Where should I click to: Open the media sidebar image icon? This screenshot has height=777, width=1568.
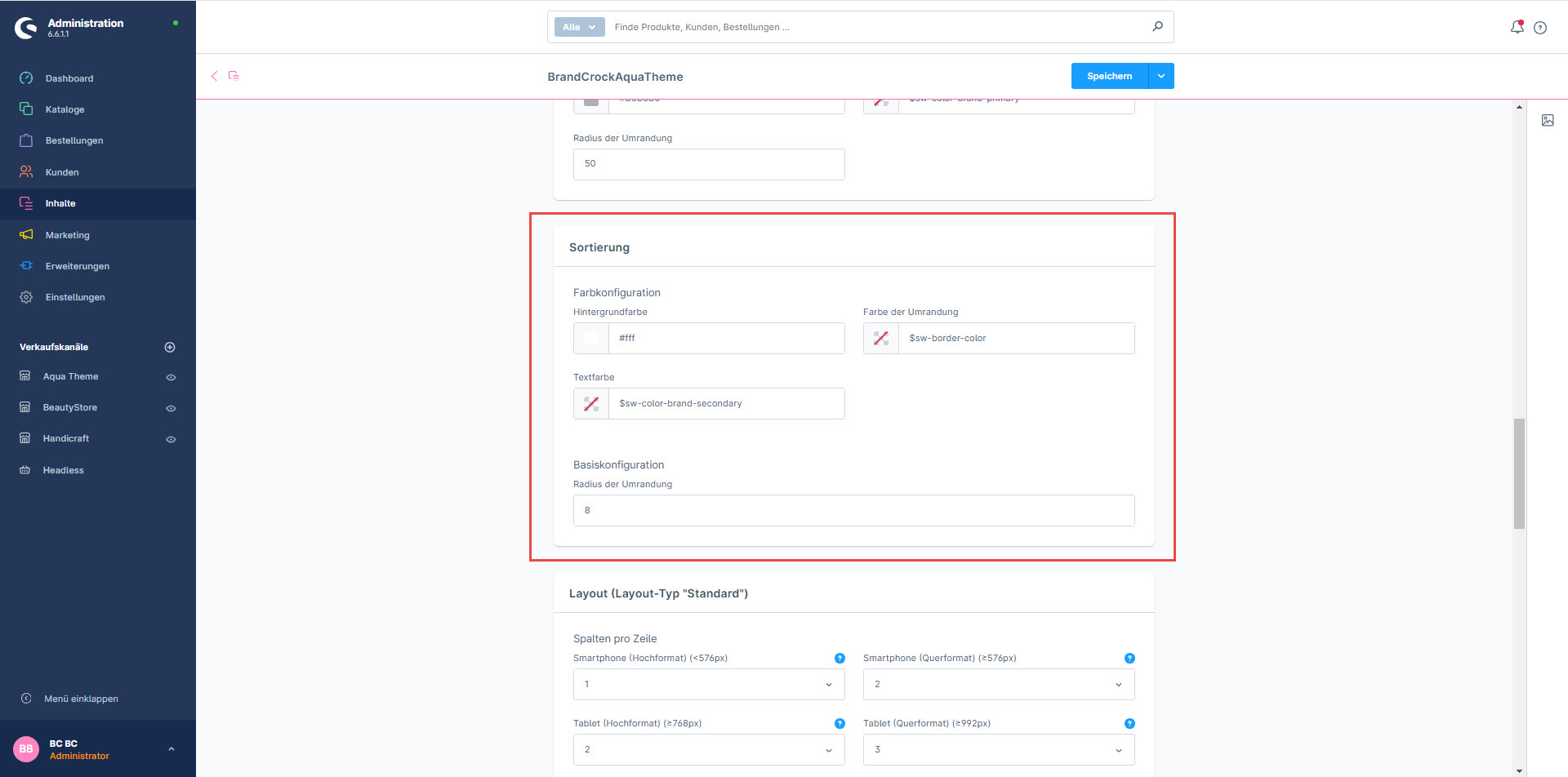[1548, 121]
